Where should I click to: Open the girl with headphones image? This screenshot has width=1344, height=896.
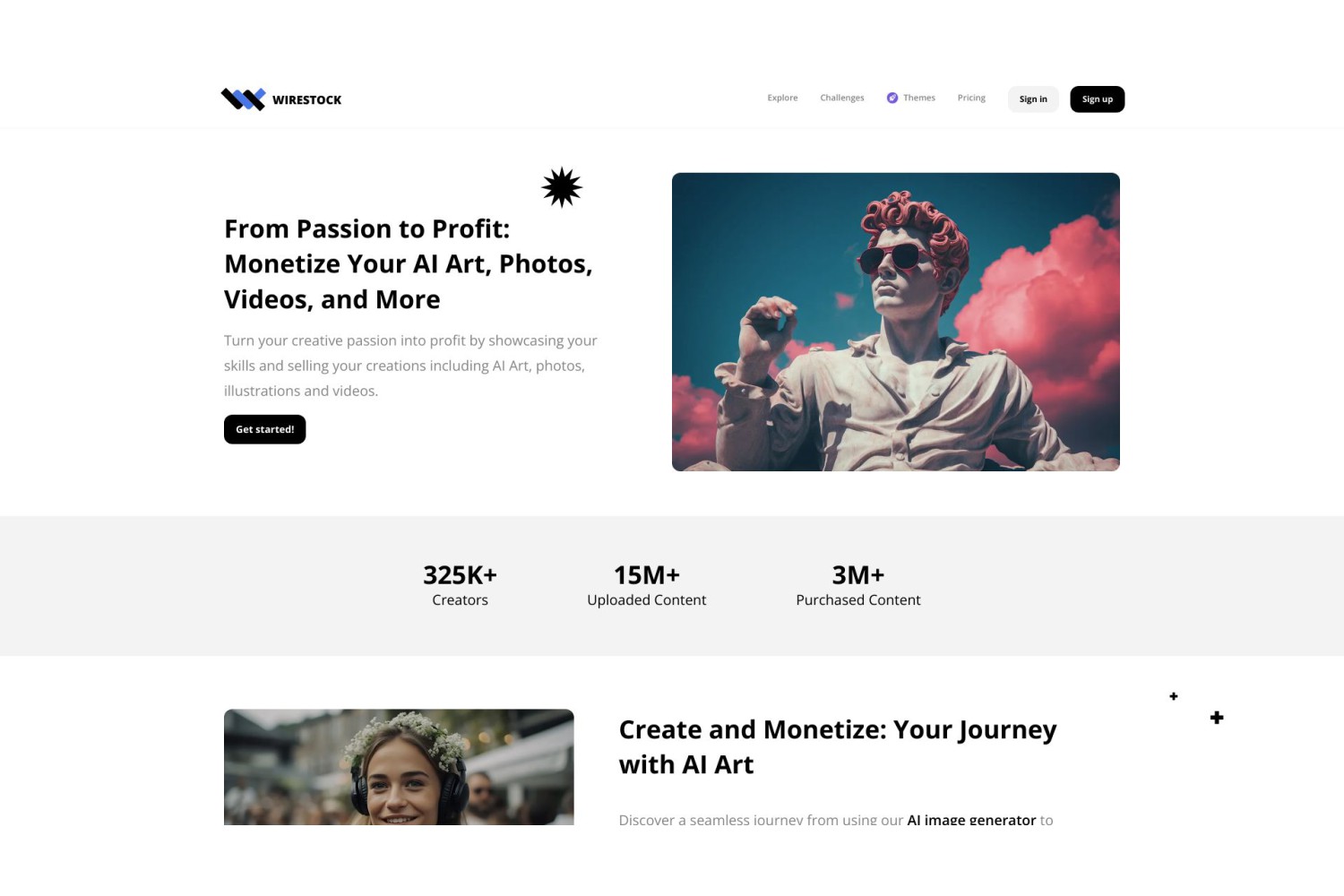399,767
